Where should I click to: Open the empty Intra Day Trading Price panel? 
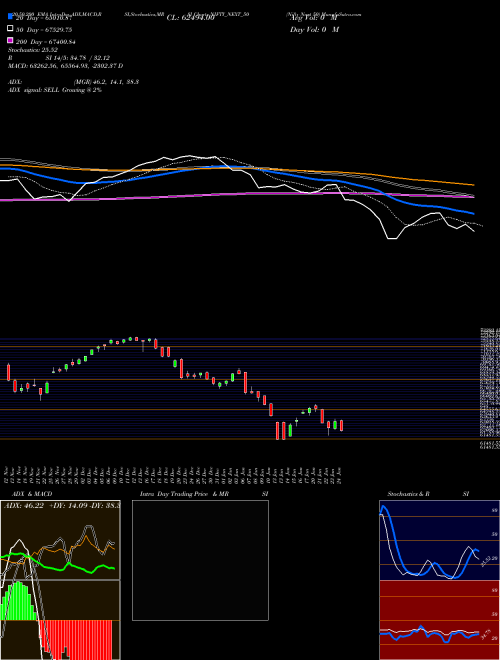click(x=200, y=560)
